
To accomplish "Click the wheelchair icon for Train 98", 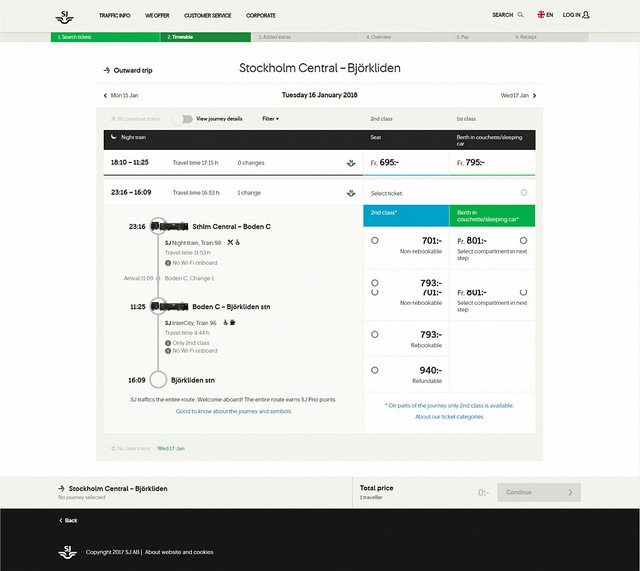I will pyautogui.click(x=238, y=242).
